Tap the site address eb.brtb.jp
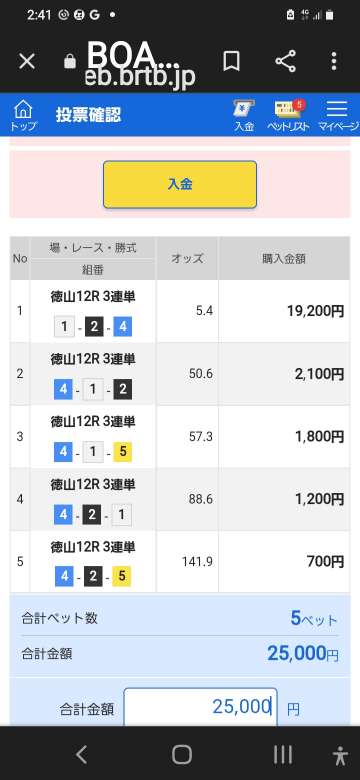 tap(140, 78)
